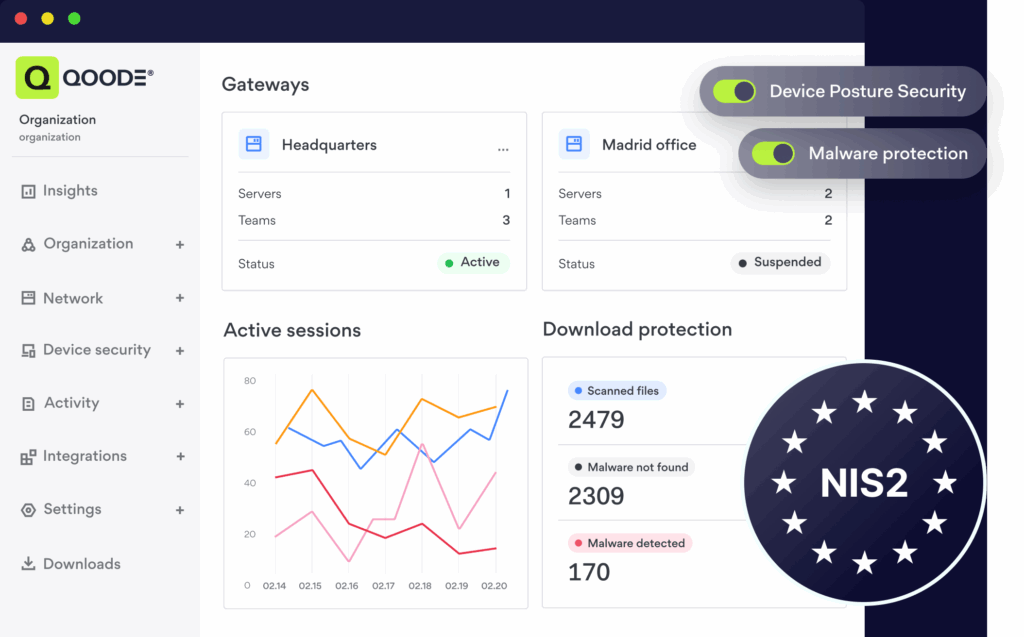
Task: Toggle the Device Posture Security switch
Action: [735, 92]
